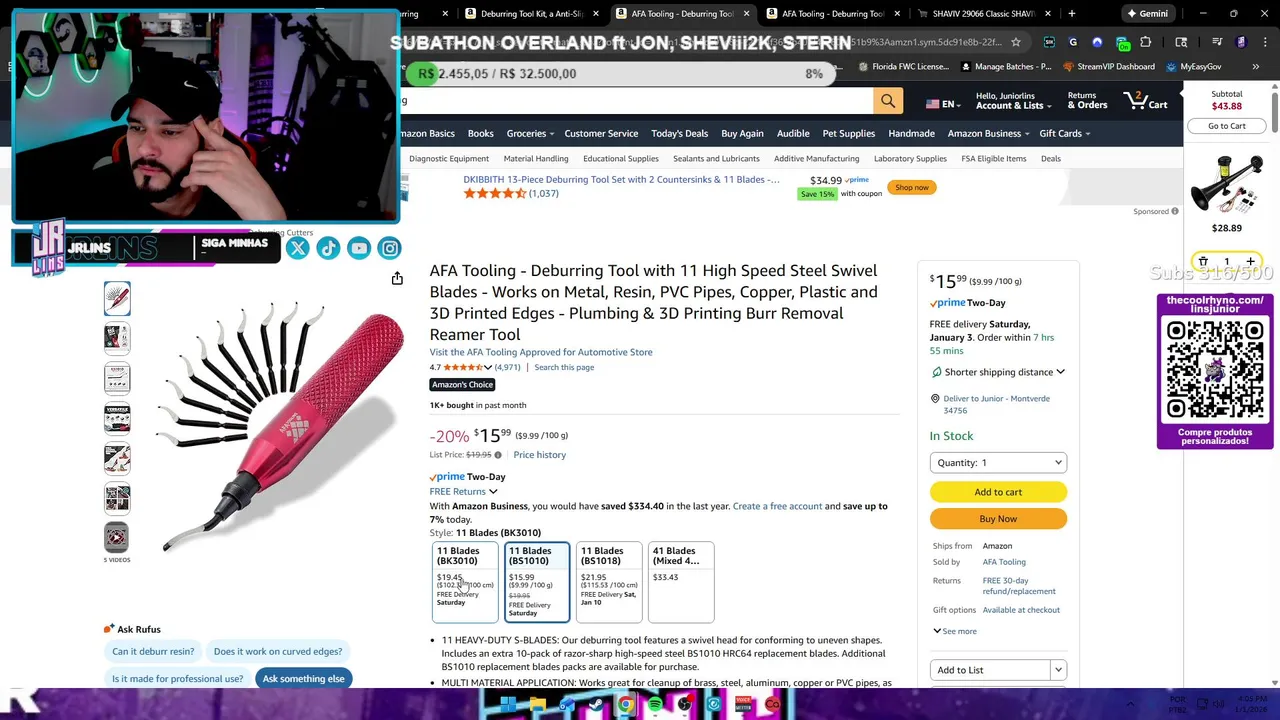Click the Gemini button in Chrome

point(1148,14)
